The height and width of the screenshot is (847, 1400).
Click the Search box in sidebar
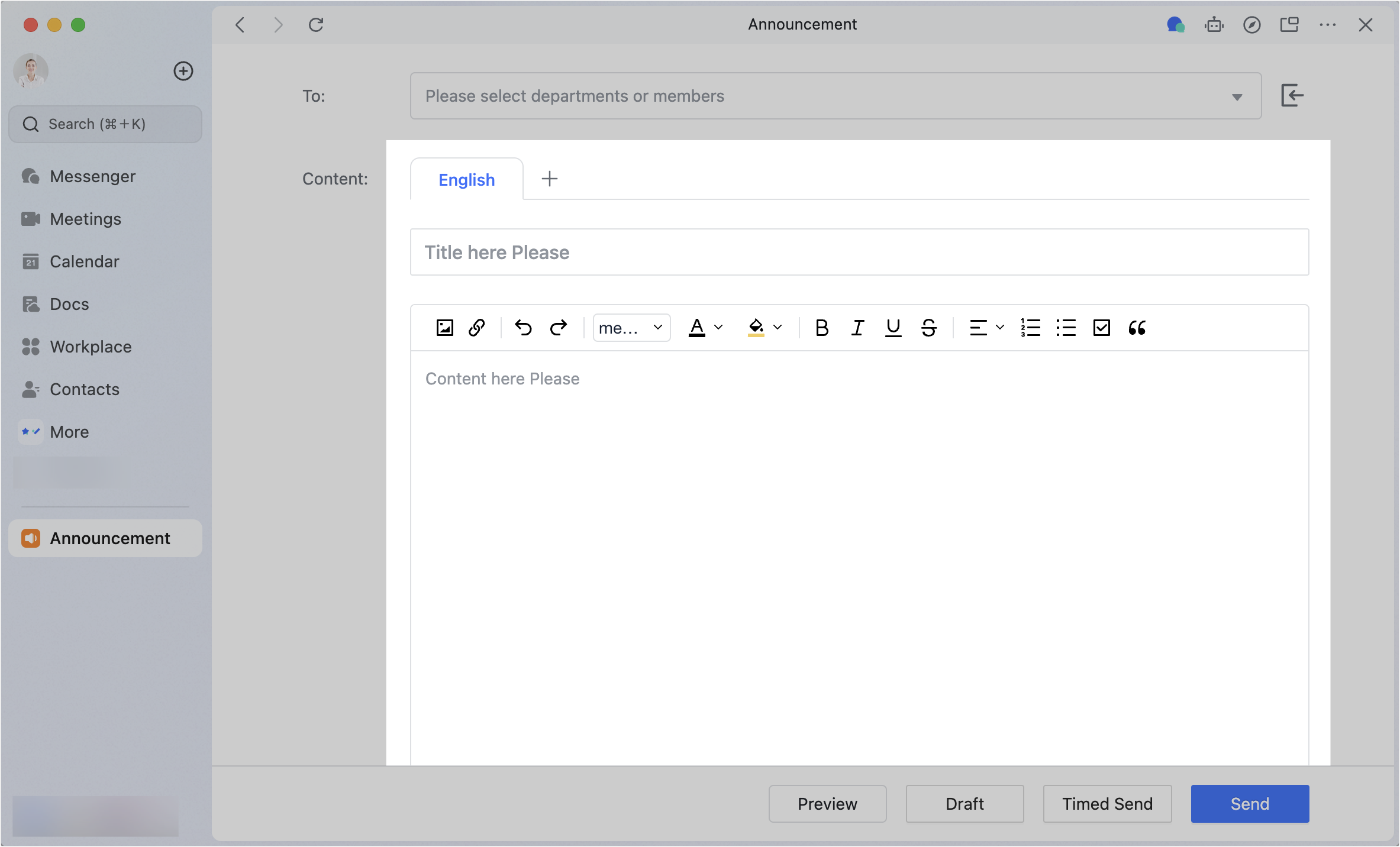pyautogui.click(x=105, y=124)
